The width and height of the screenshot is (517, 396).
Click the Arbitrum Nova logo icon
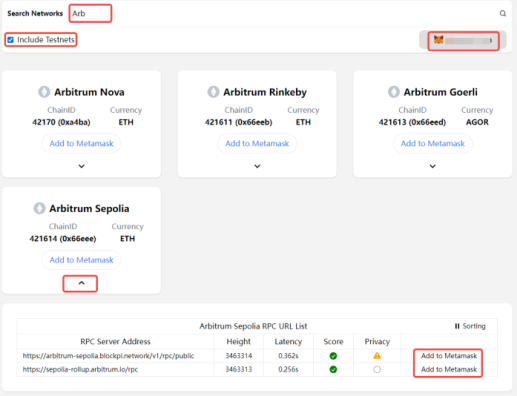[x=44, y=92]
